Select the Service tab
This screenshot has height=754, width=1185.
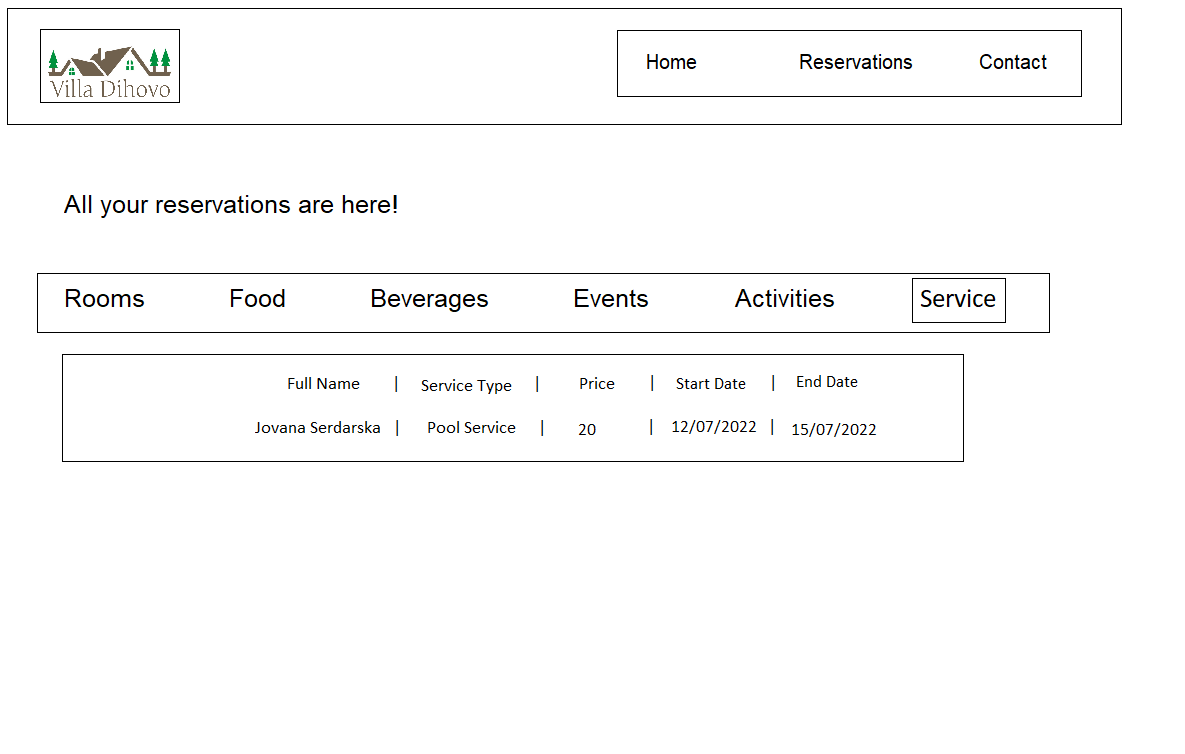pos(958,300)
